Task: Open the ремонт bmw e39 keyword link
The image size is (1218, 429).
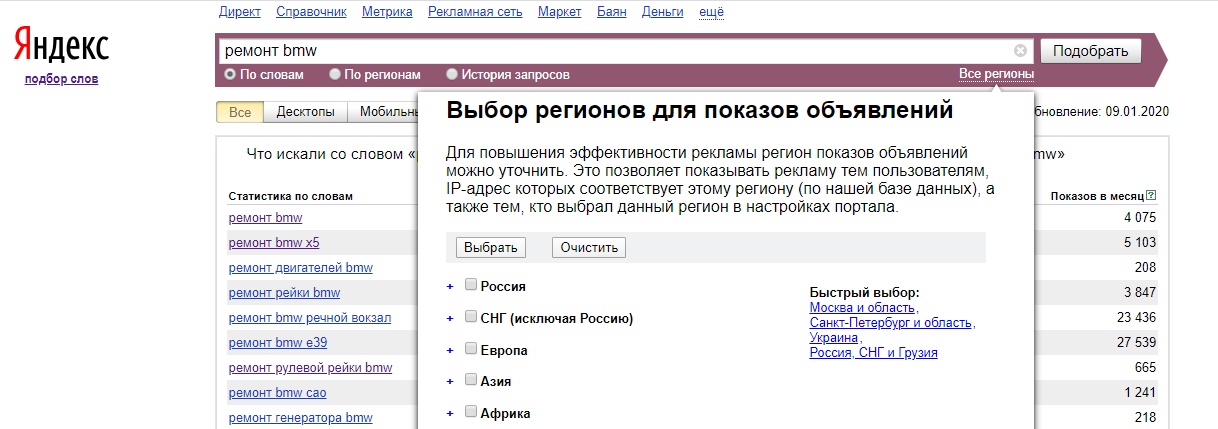Action: 278,342
